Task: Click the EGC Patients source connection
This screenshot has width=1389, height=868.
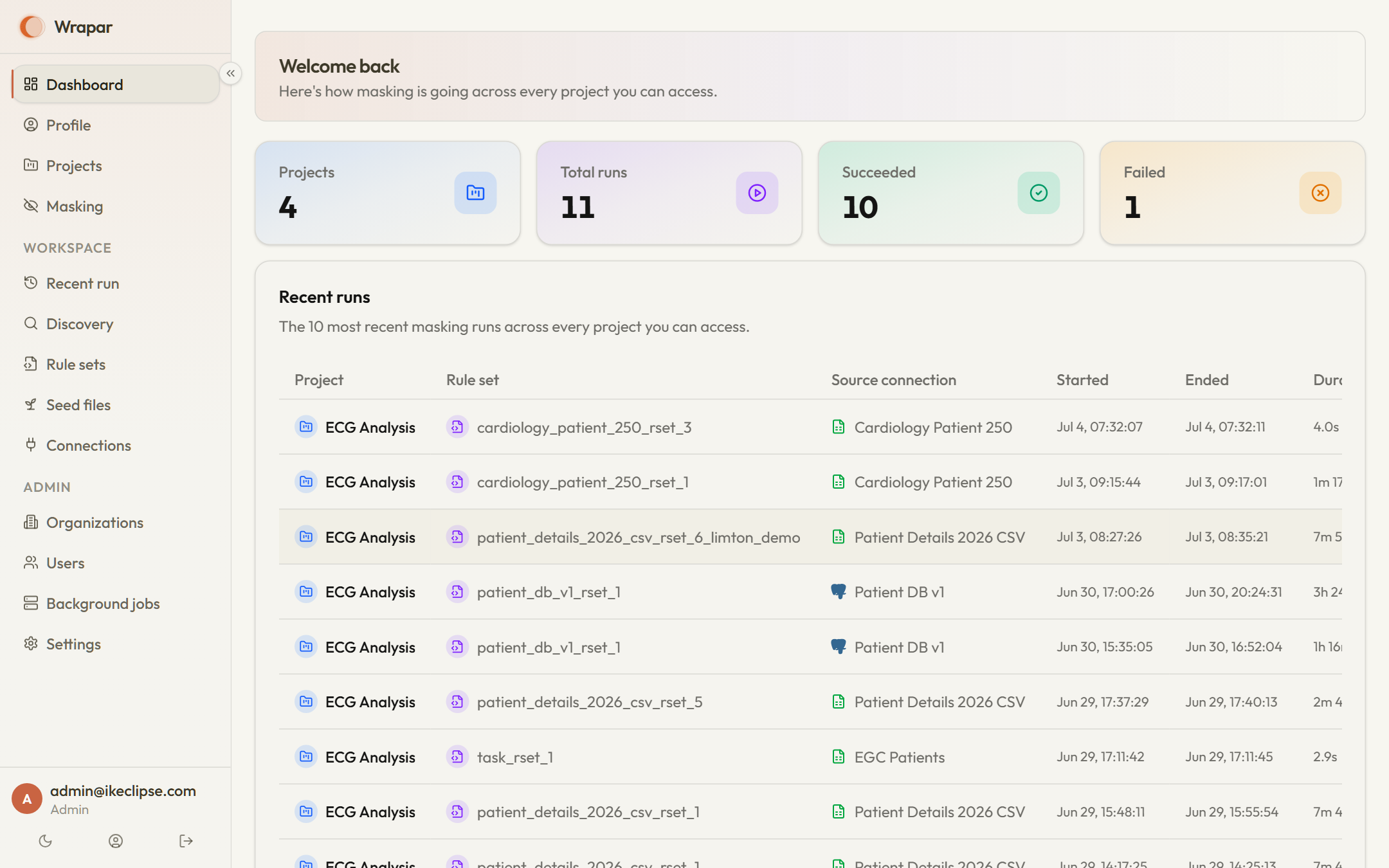Action: 899,757
